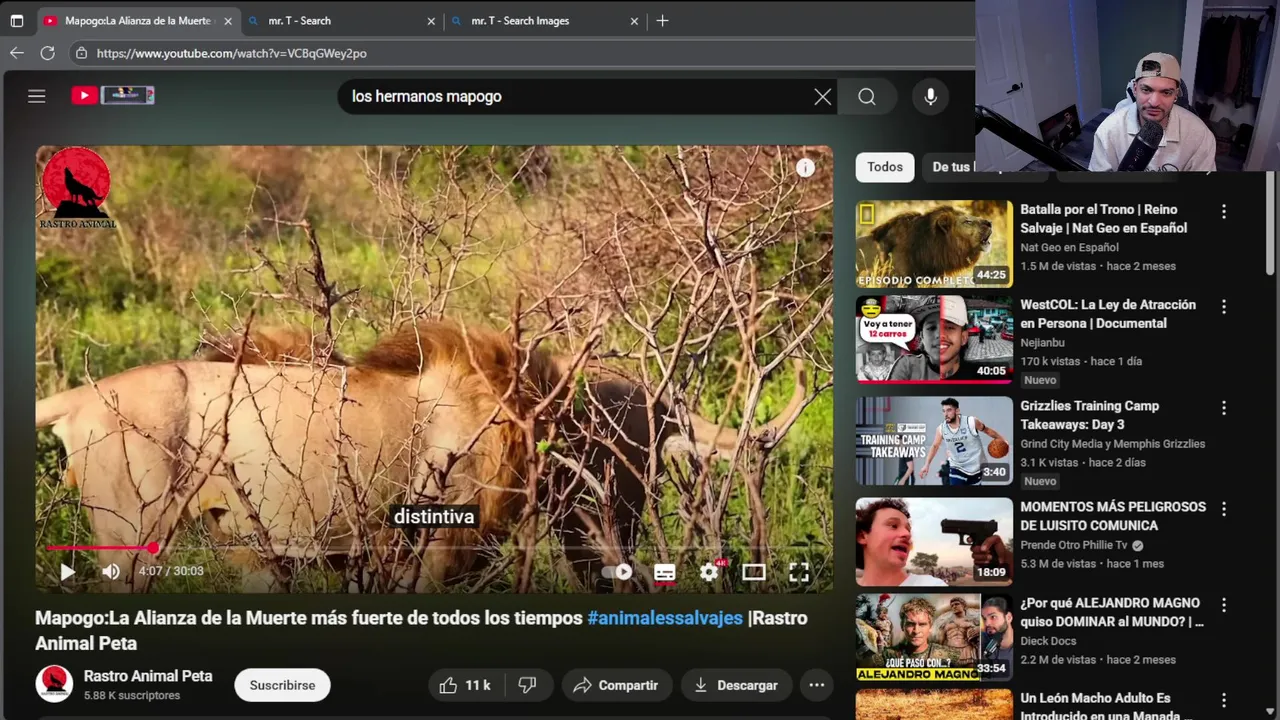Open the browser tab actions menu icon

pos(17,20)
